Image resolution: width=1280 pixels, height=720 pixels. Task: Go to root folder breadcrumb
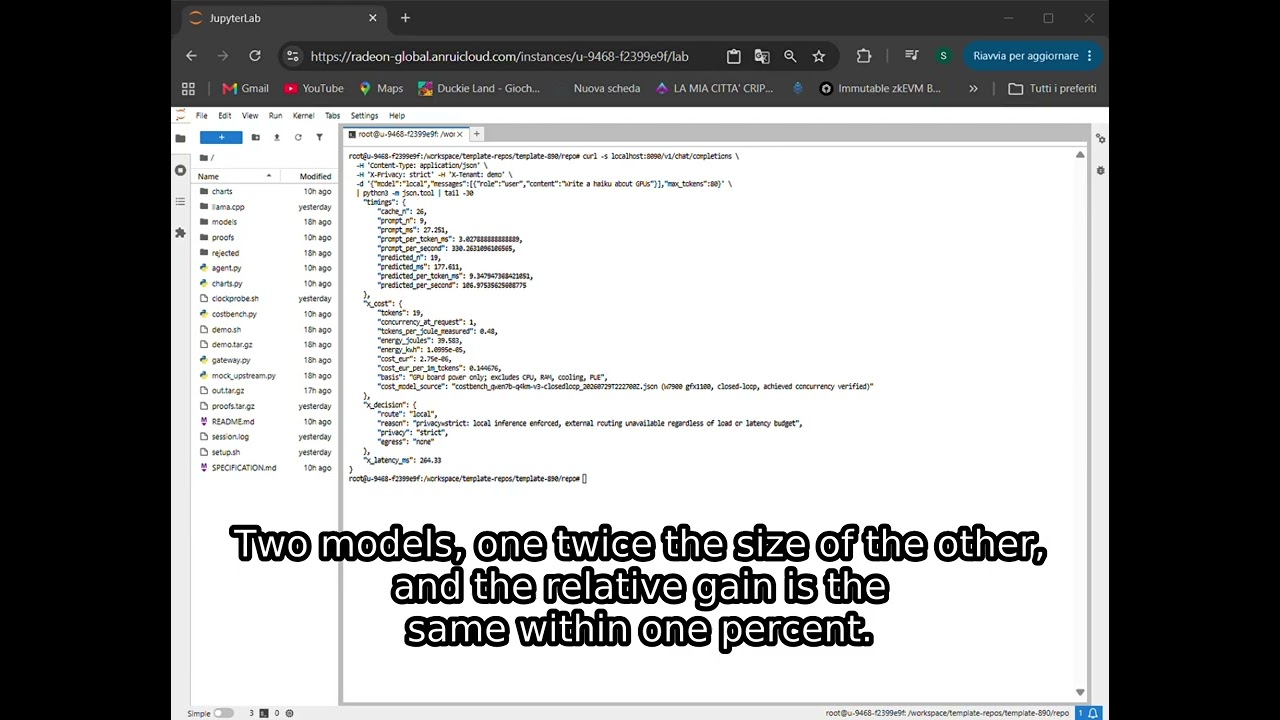point(205,158)
